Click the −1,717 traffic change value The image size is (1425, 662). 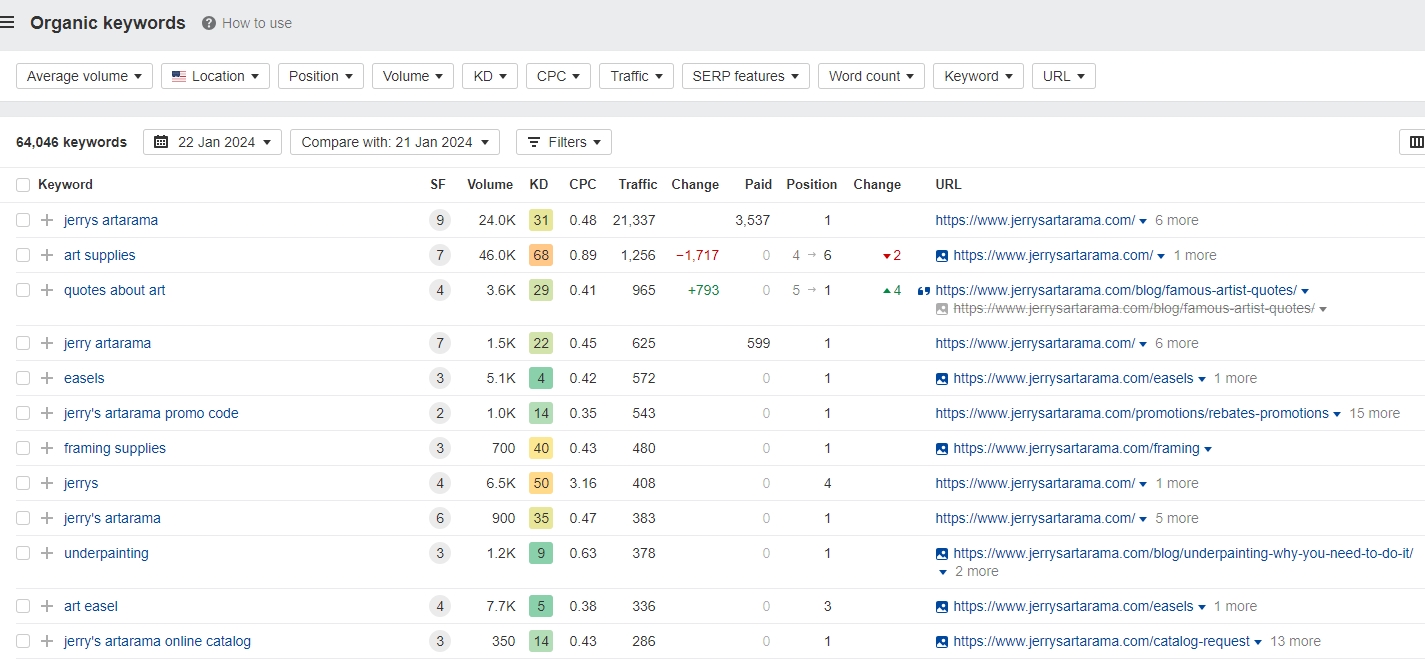[697, 255]
